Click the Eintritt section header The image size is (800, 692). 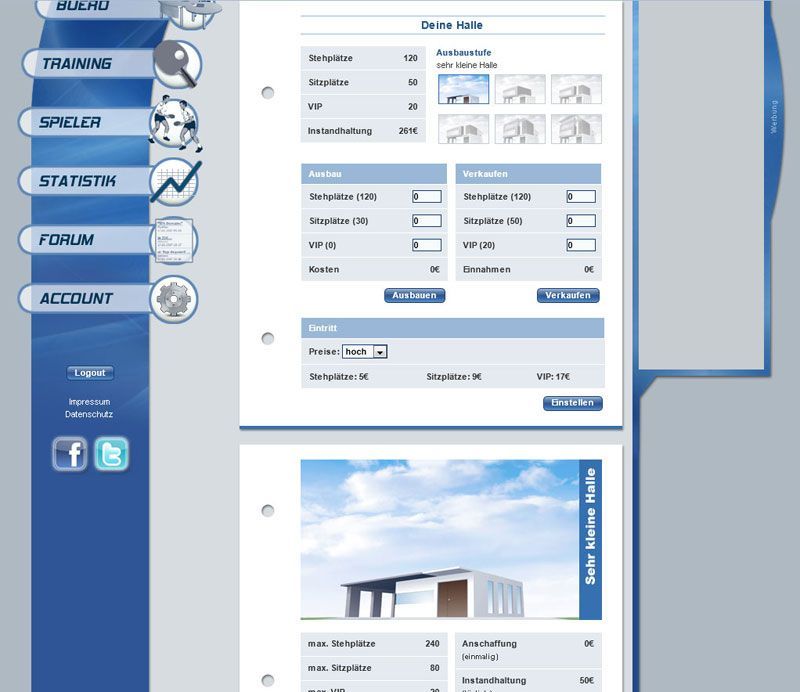pos(453,328)
